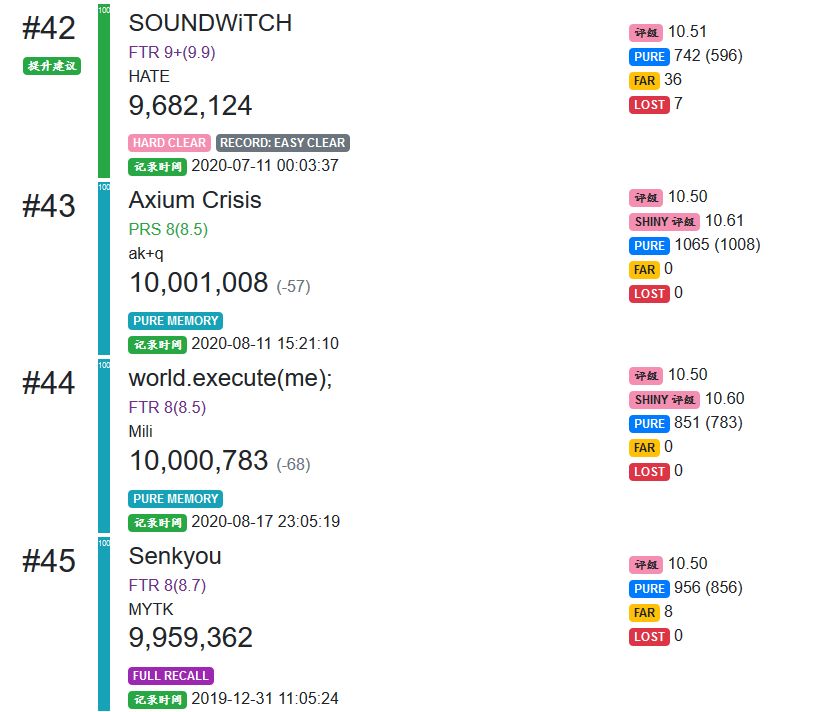This screenshot has height=712, width=821.
Task: Click the PRS 8(8.5) difficulty label
Action: [x=168, y=230]
